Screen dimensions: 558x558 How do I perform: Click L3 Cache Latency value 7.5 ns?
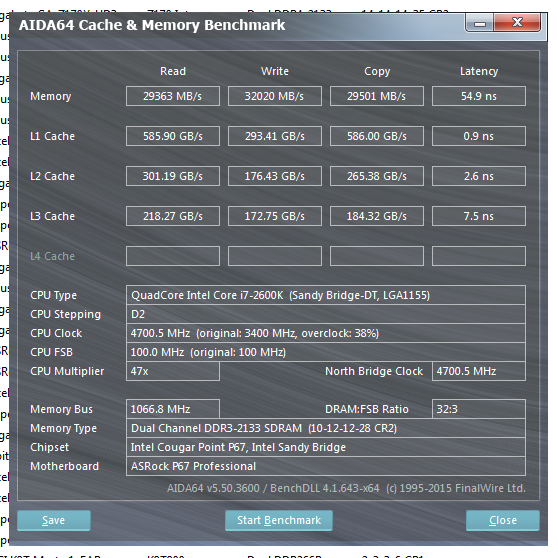point(479,216)
